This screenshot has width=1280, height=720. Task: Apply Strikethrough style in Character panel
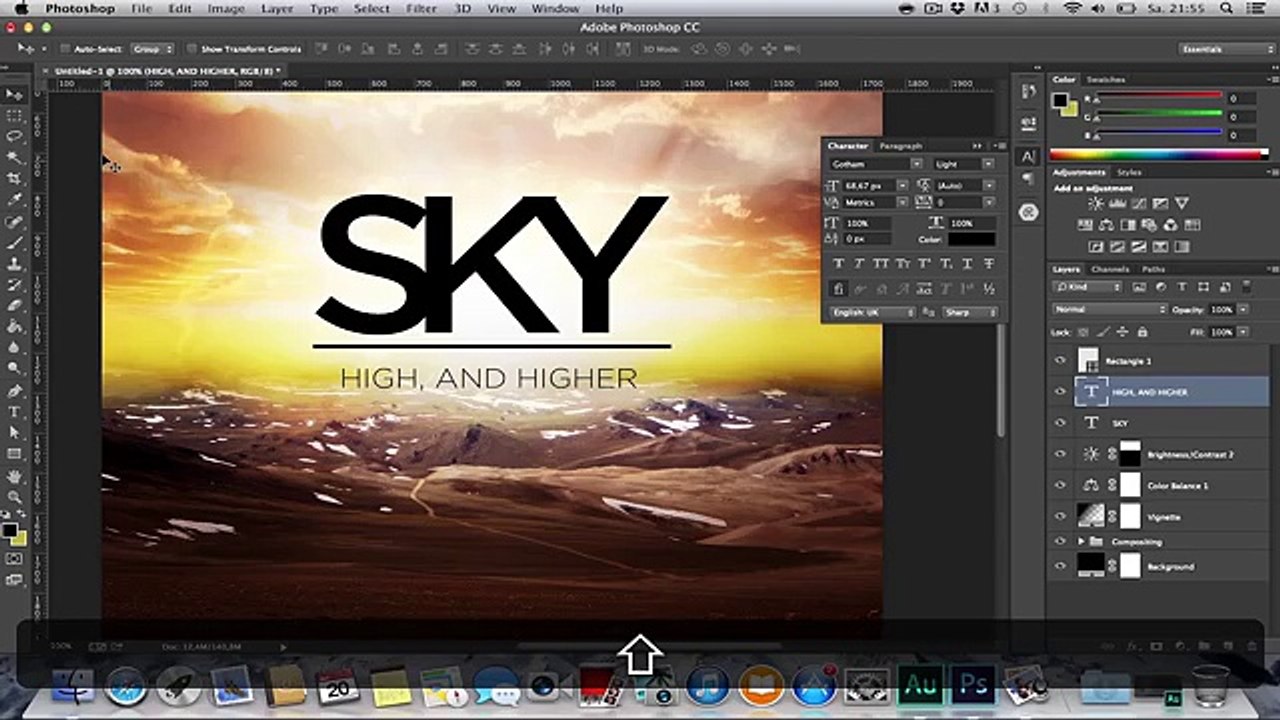coord(988,264)
